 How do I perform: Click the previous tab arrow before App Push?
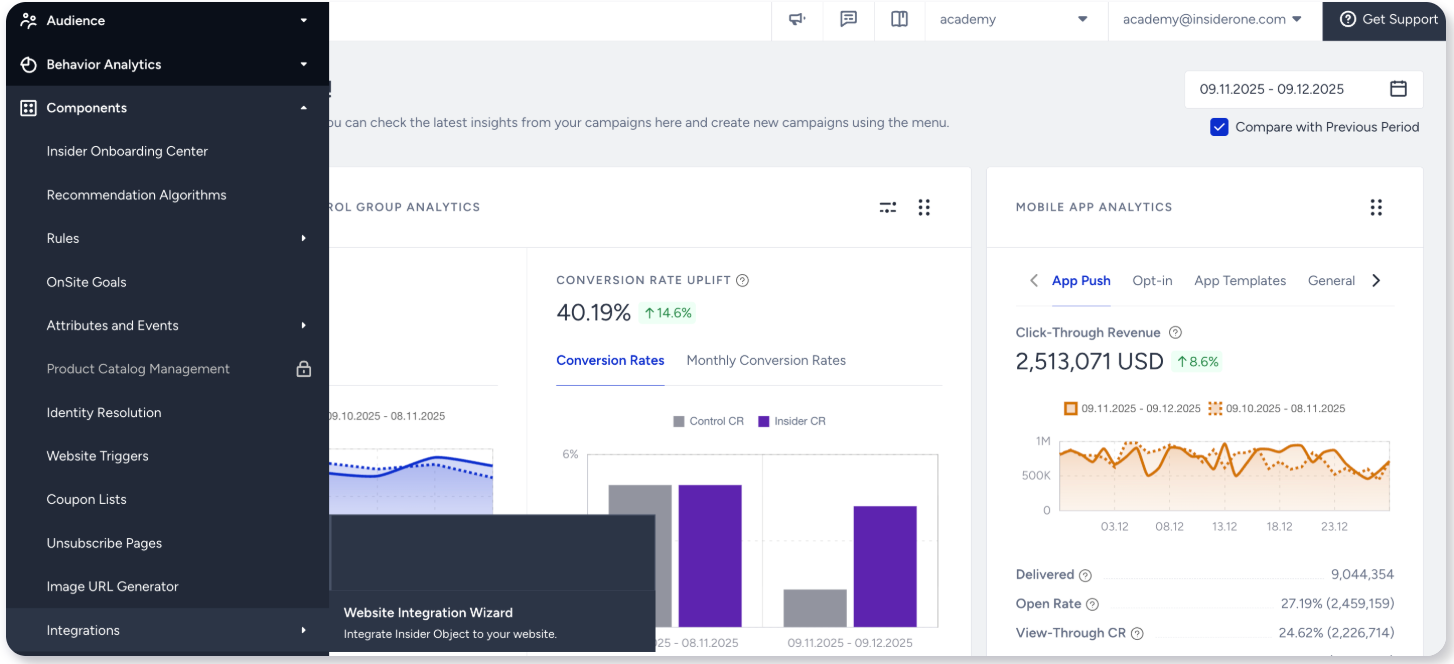[1034, 281]
